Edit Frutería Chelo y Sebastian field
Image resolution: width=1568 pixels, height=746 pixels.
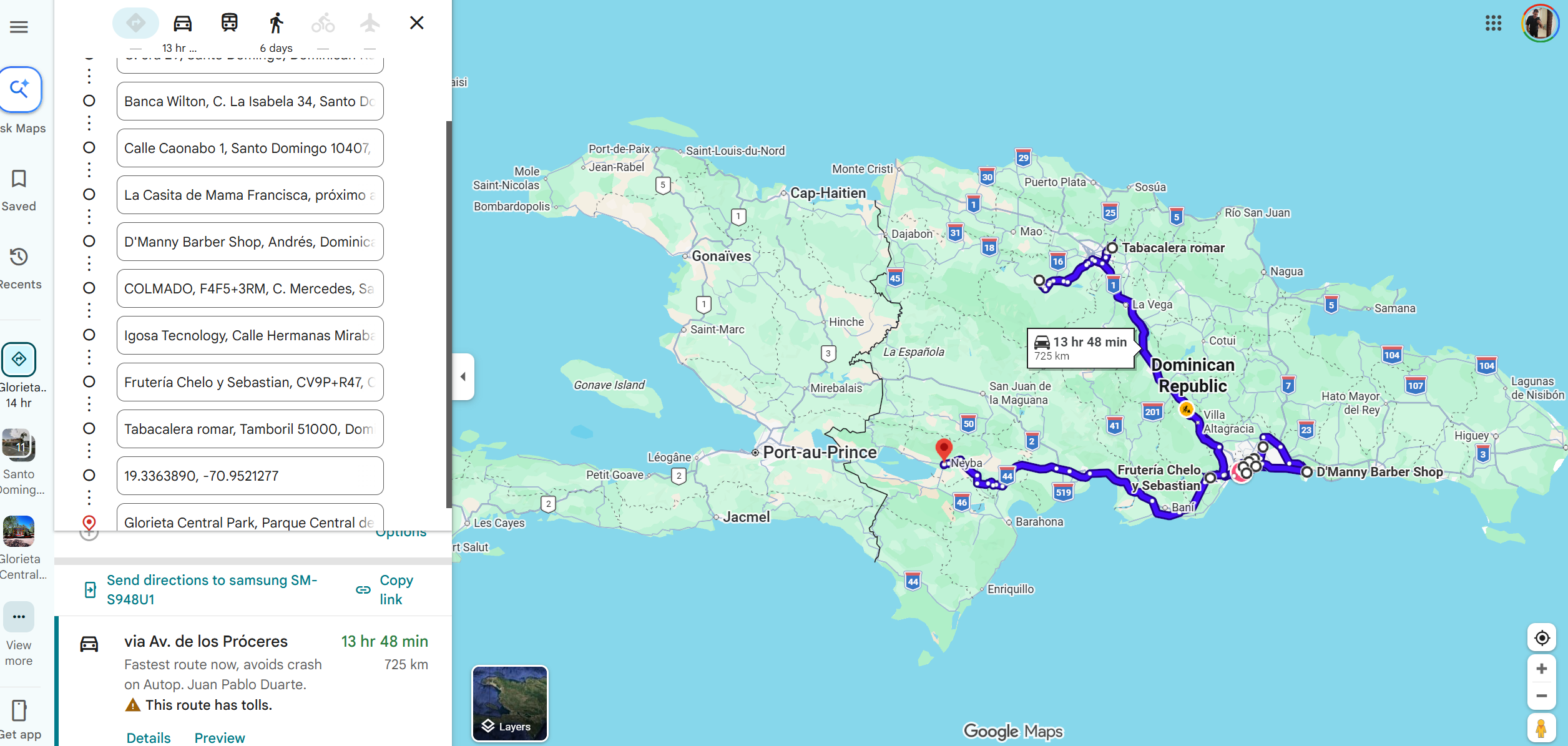(x=250, y=382)
